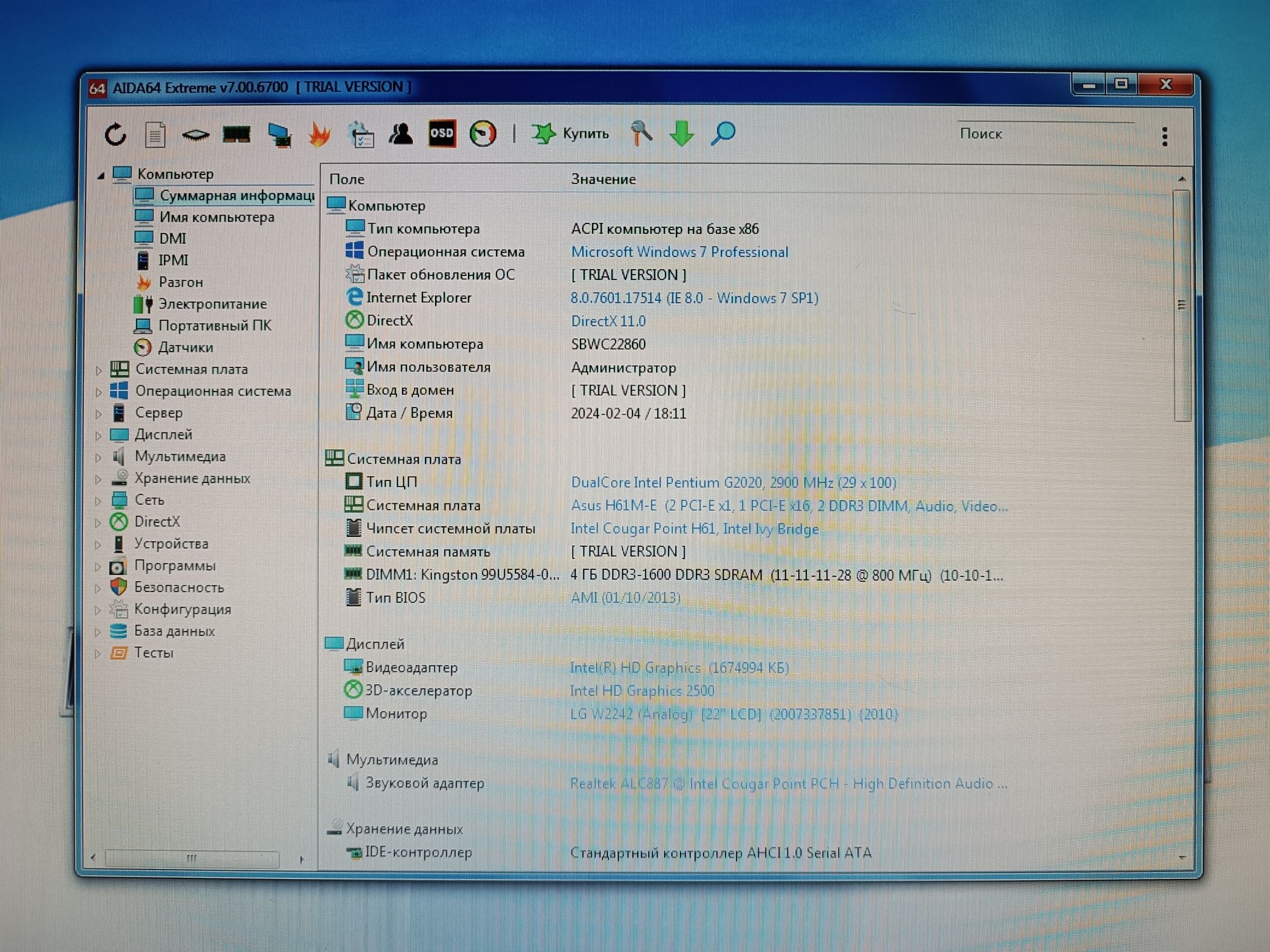Select the Тесты tree item
The width and height of the screenshot is (1270, 952).
click(142, 653)
